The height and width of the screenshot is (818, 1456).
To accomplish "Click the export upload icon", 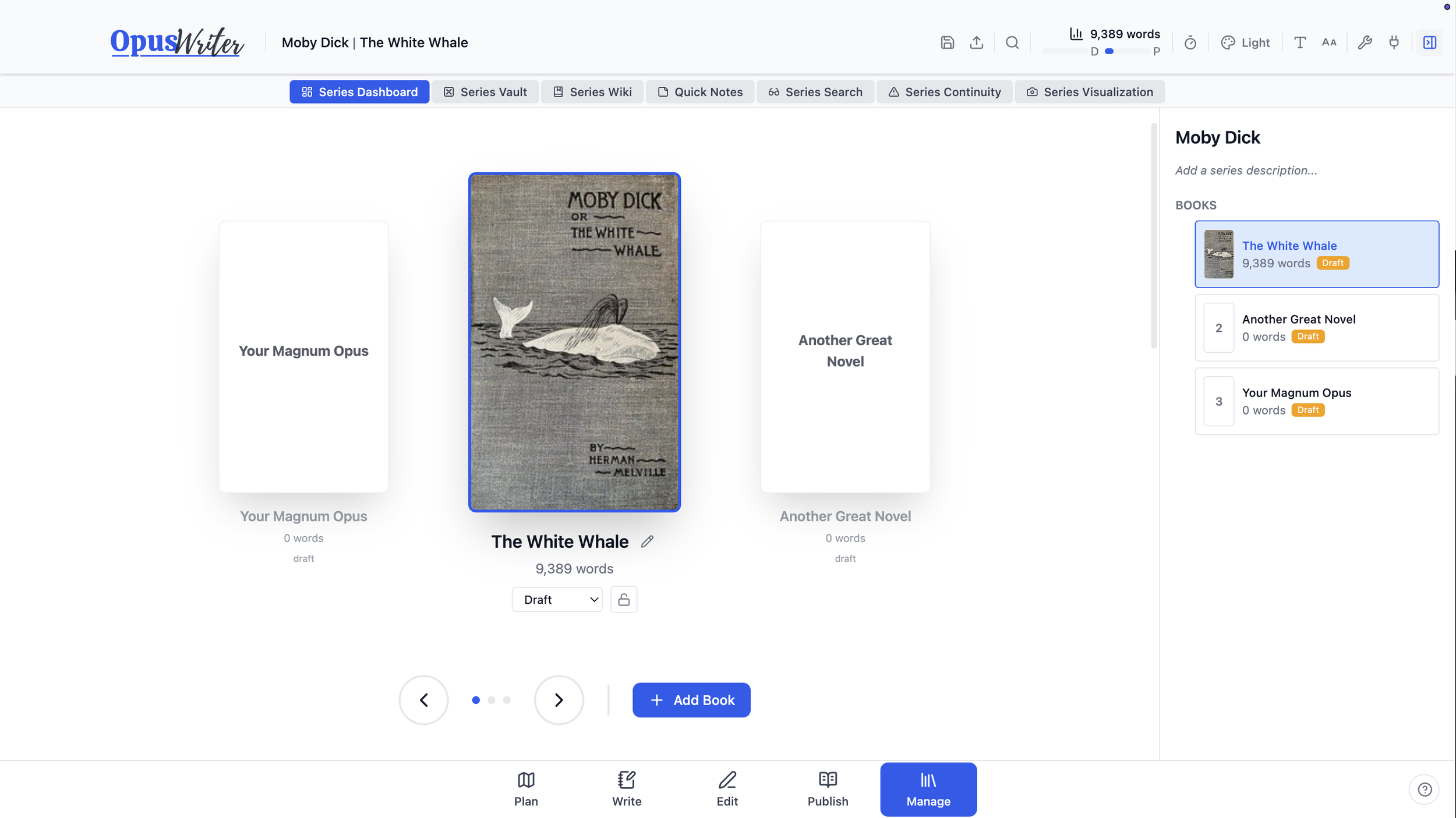I will [977, 43].
